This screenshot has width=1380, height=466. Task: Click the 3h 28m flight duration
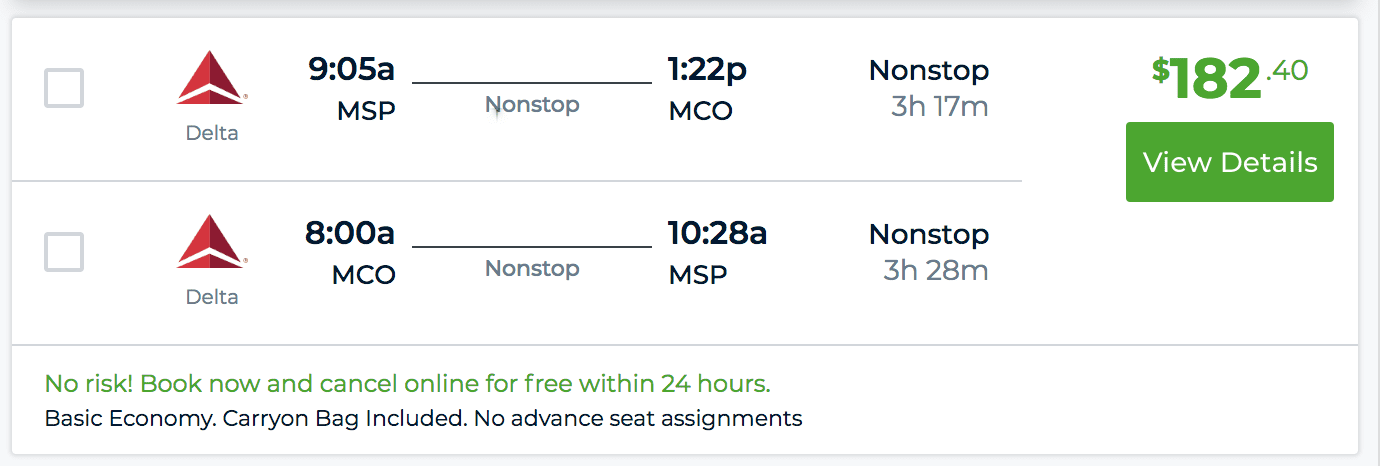pos(936,270)
